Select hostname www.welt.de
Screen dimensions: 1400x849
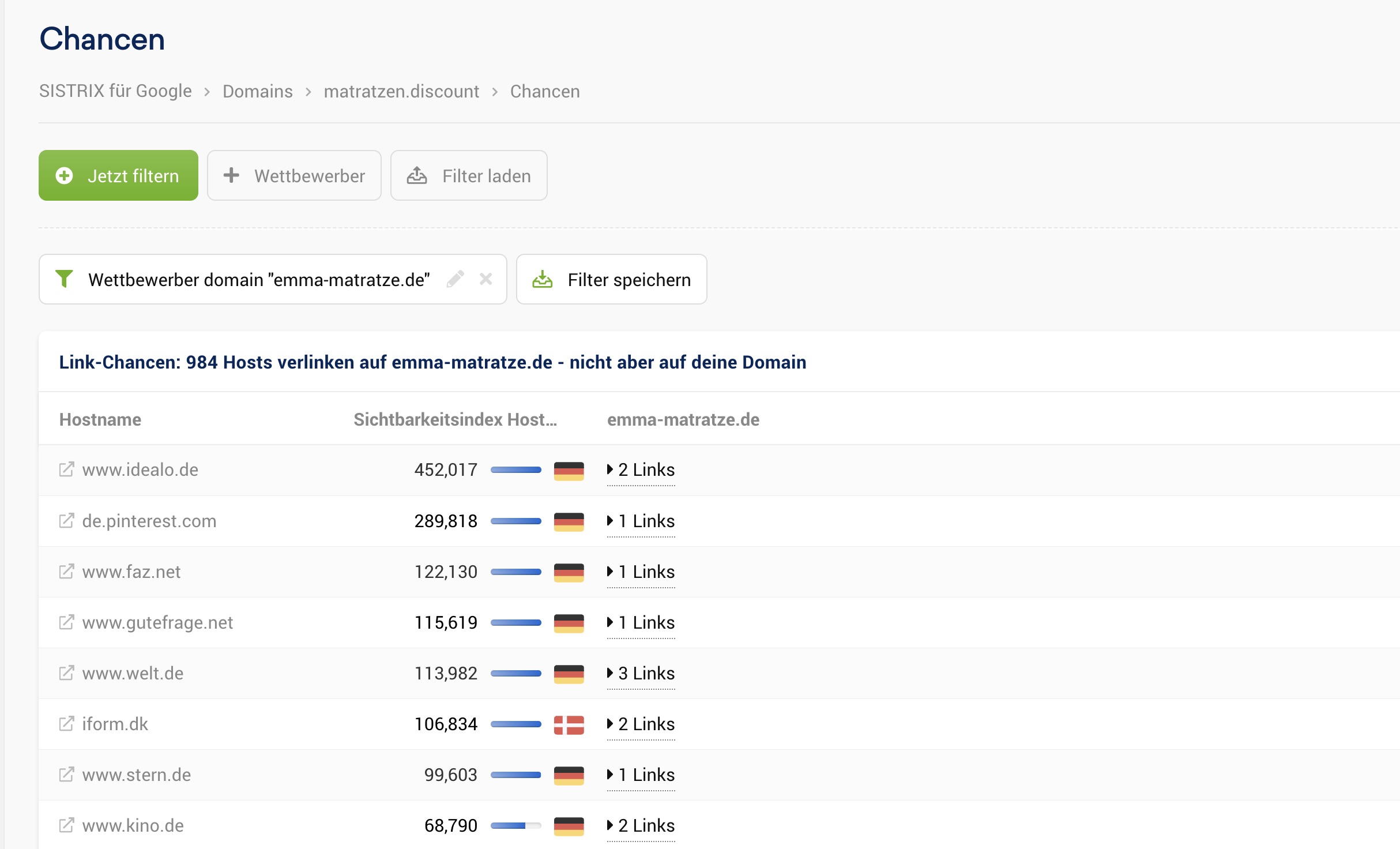click(133, 673)
